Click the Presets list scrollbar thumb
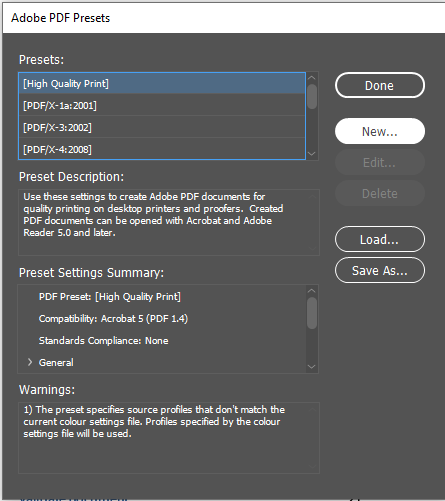The width and height of the screenshot is (445, 501). coord(312,97)
